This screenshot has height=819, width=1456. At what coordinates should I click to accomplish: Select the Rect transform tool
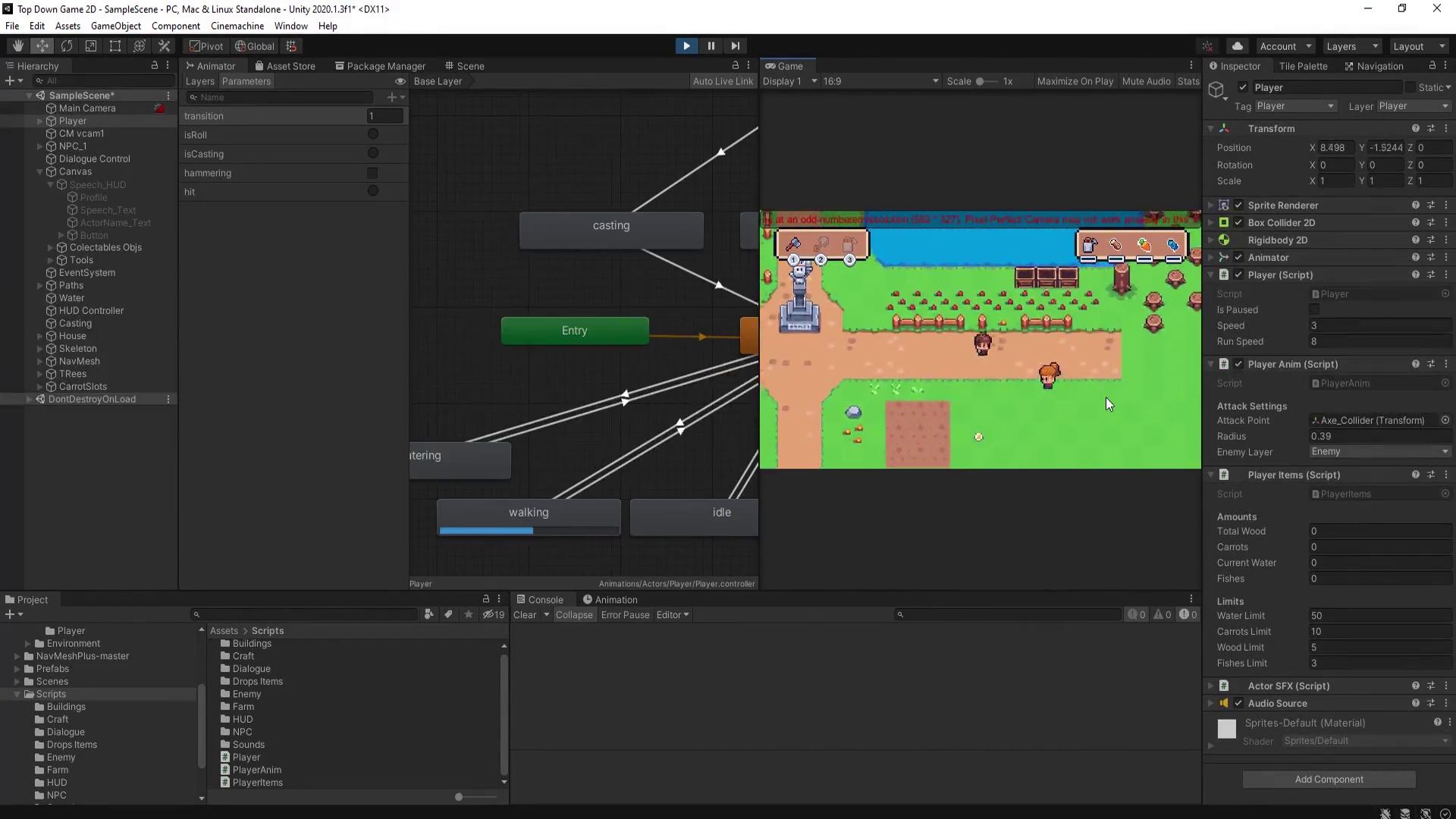(x=115, y=46)
